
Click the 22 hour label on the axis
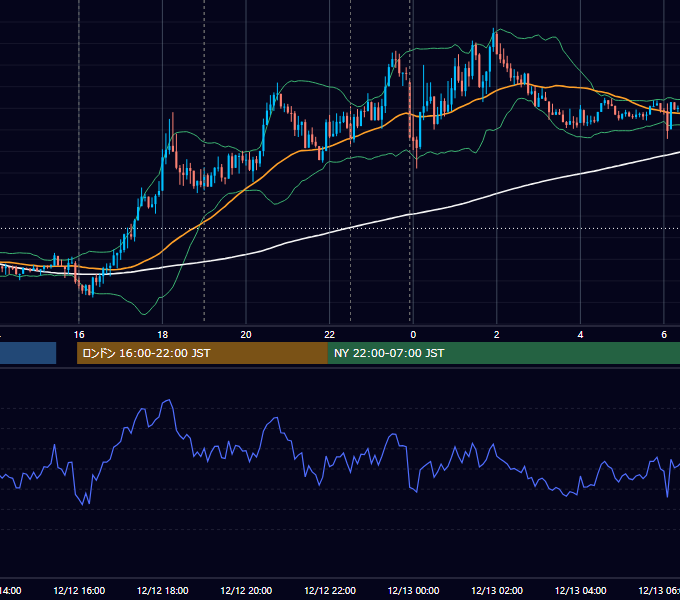tap(330, 335)
